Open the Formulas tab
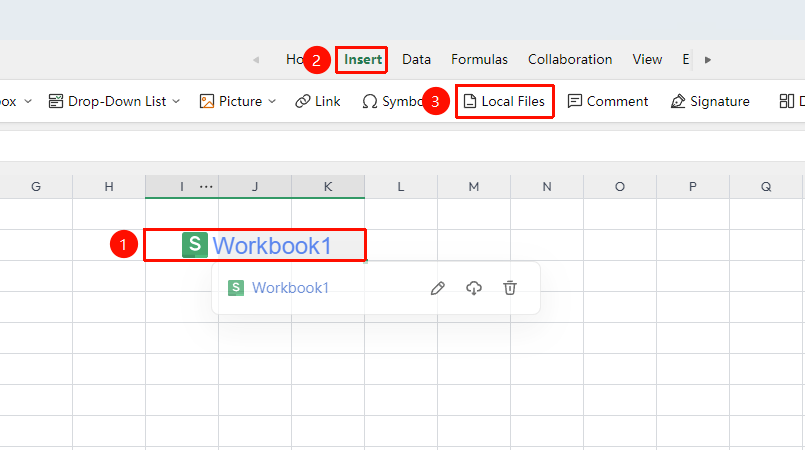The image size is (805, 450). [x=479, y=60]
